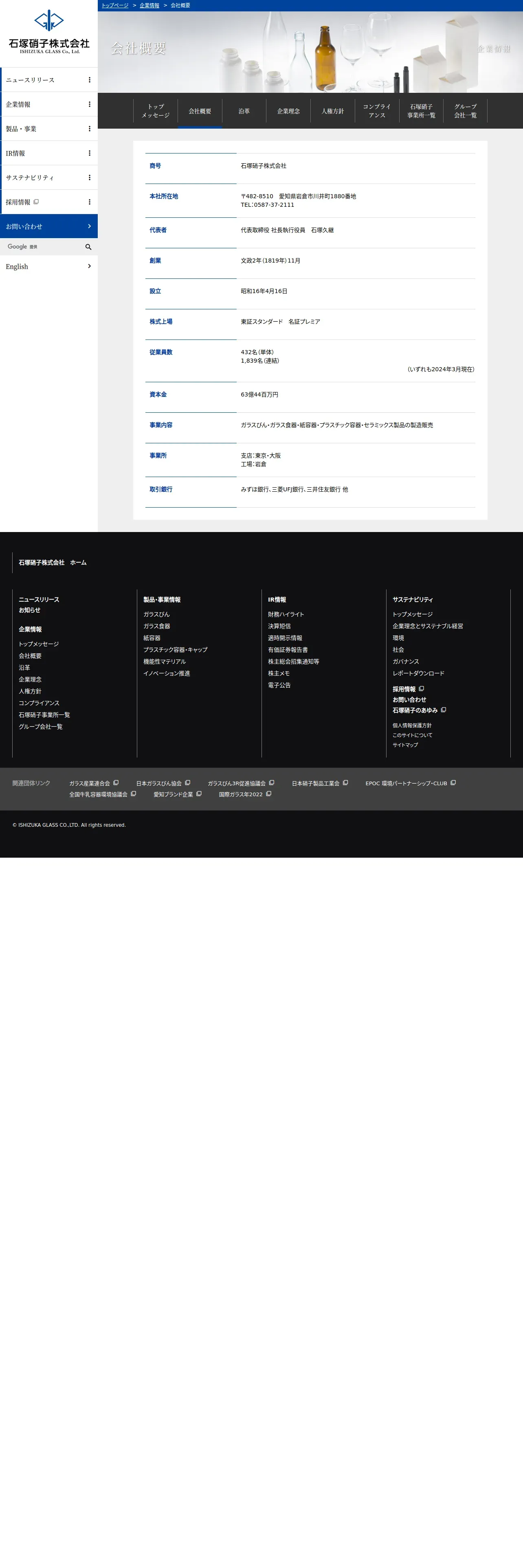Focus the Google search input field

point(42,247)
